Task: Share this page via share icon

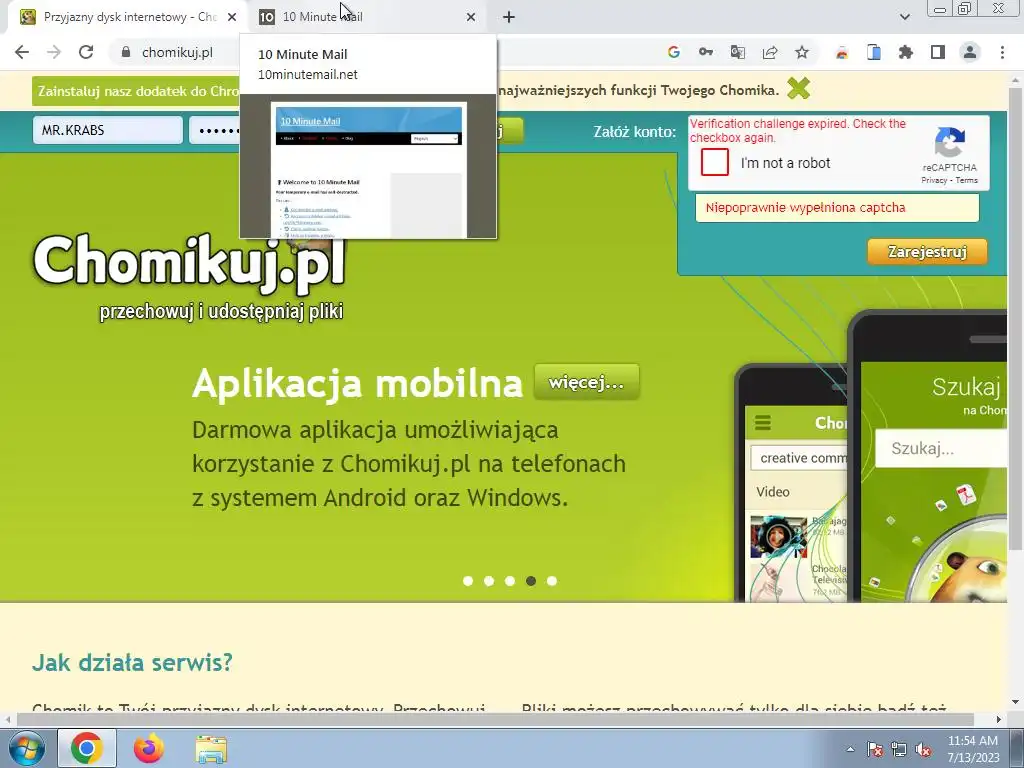Action: 770,52
